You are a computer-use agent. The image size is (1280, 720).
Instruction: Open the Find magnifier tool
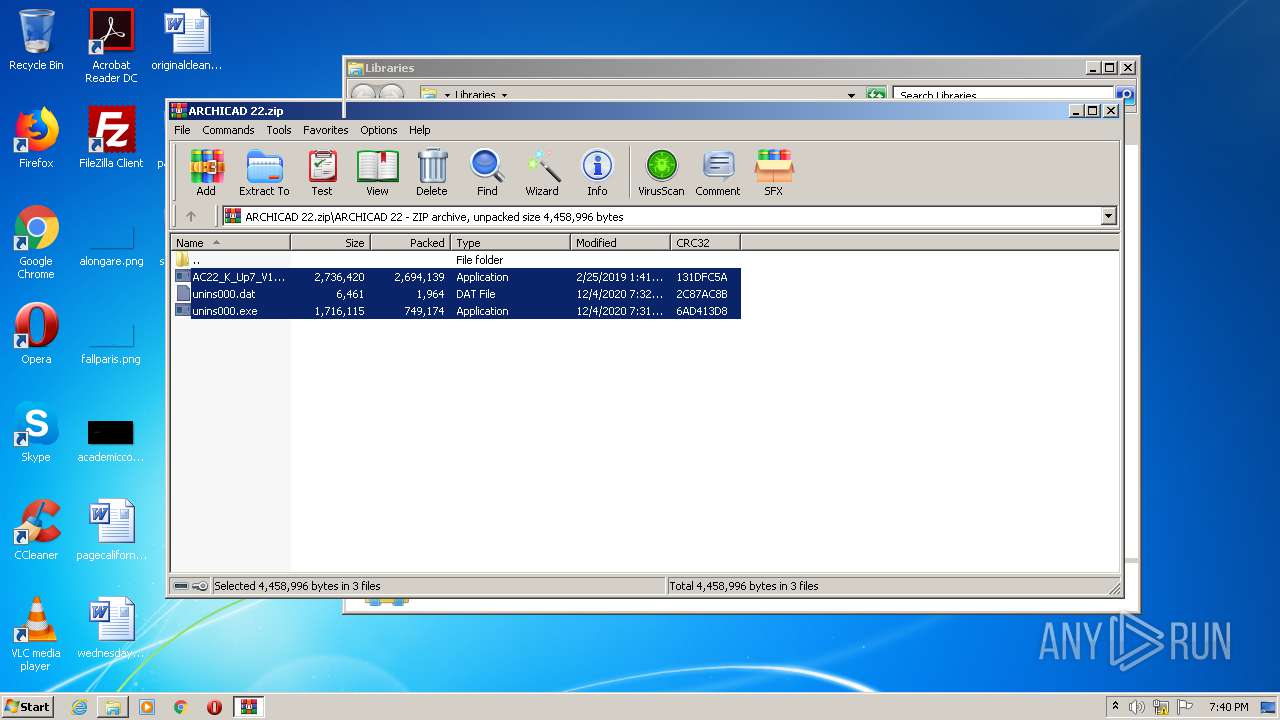click(487, 173)
